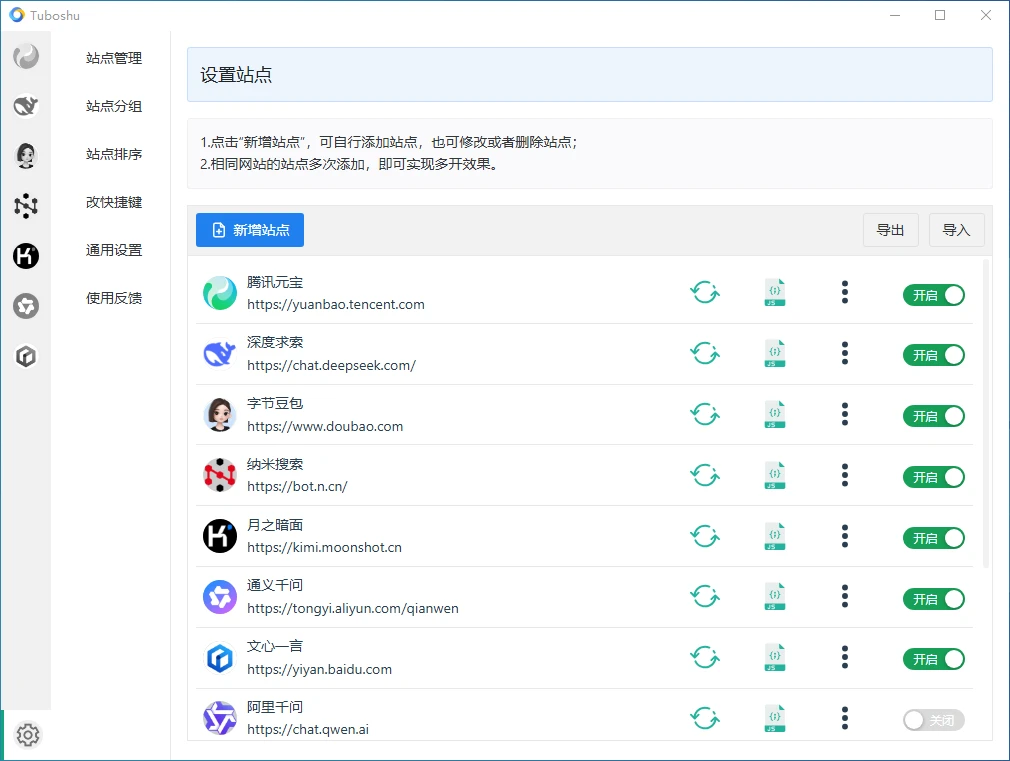Viewport: 1010px width, 761px height.
Task: Expand three-dot menu for 字节豆包
Action: coord(845,415)
